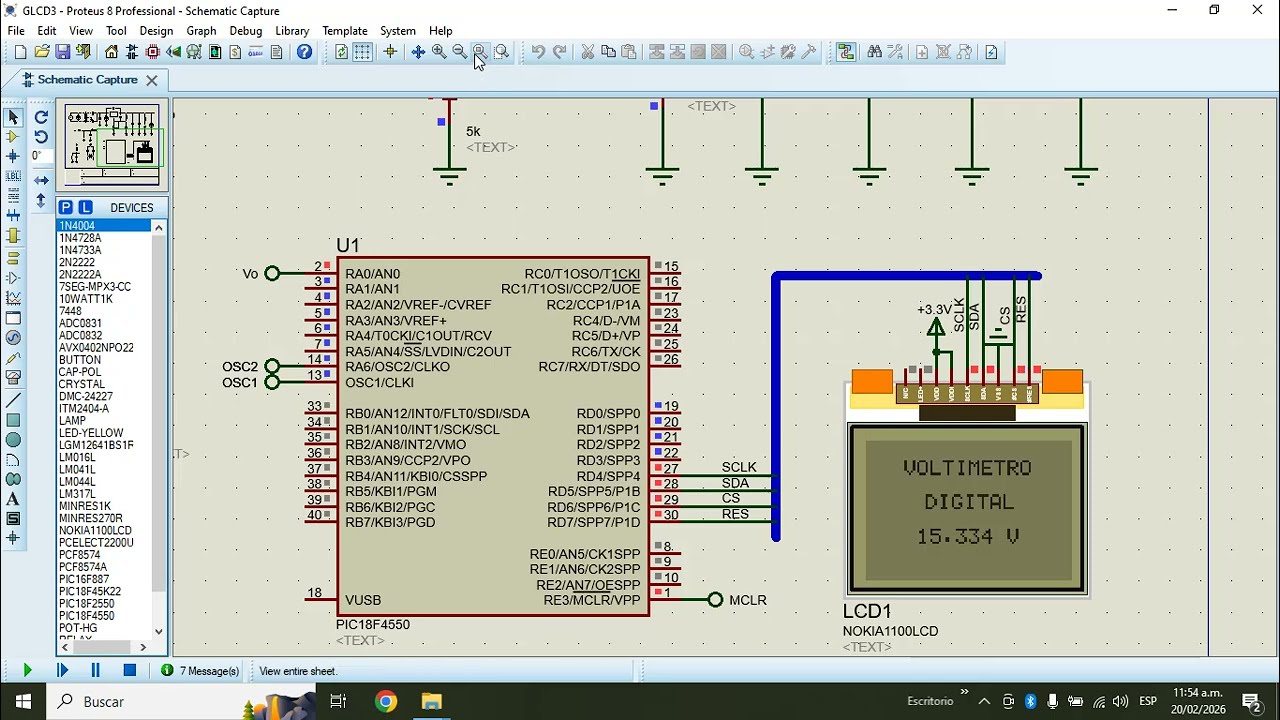Click the horizontal mirror flip icon
Viewport: 1280px width, 720px height.
pos(41,181)
